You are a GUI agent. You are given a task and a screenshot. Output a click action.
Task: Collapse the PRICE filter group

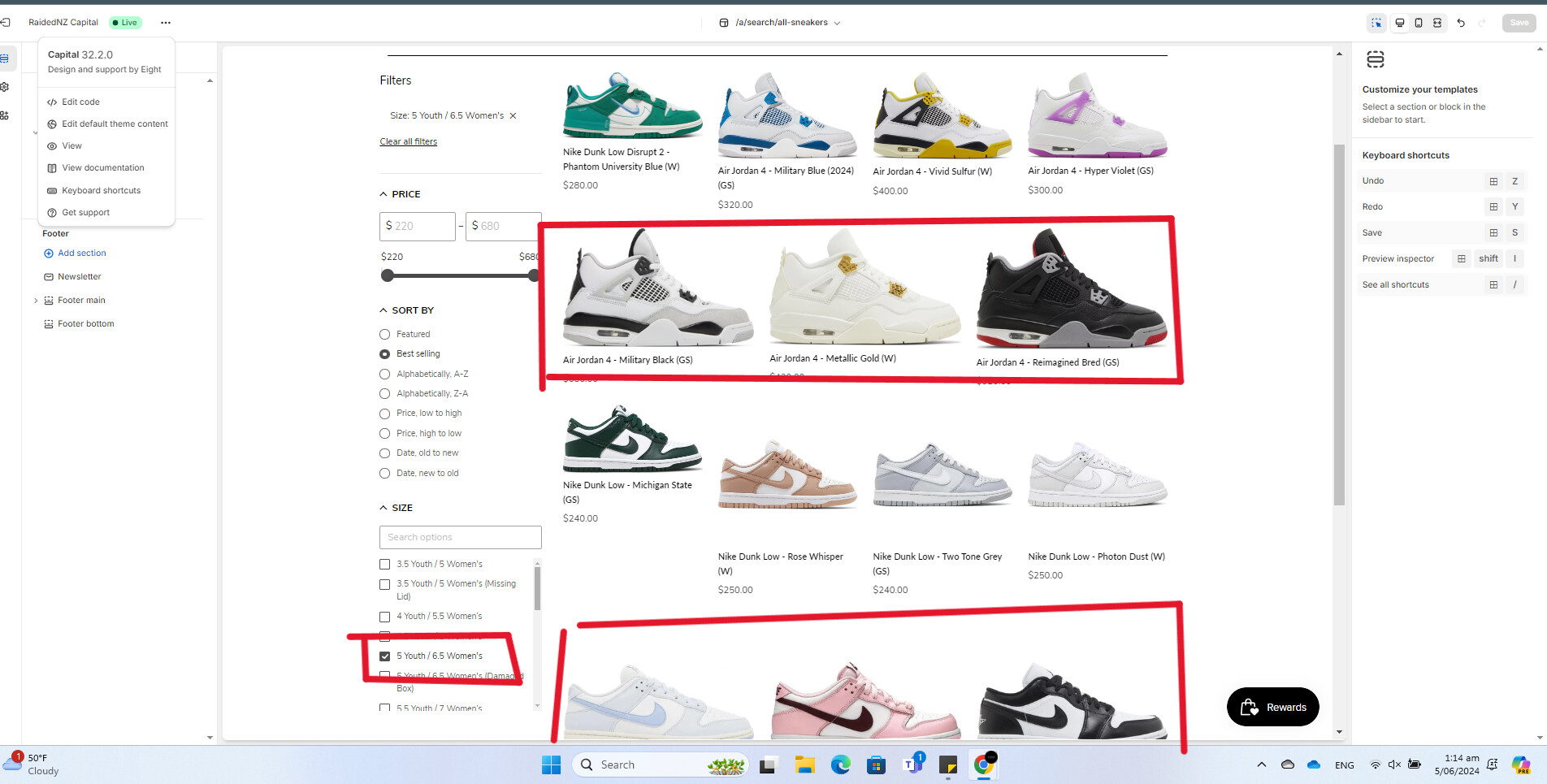tap(383, 195)
